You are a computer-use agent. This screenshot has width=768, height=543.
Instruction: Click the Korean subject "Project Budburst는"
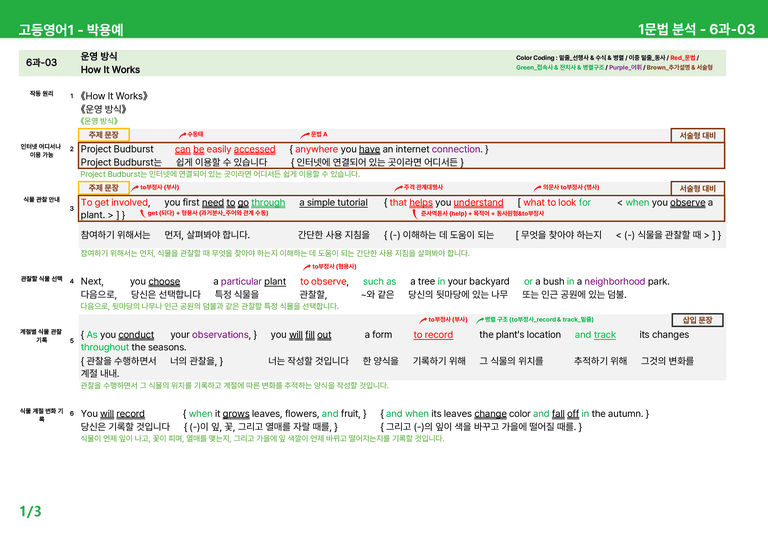pos(121,162)
